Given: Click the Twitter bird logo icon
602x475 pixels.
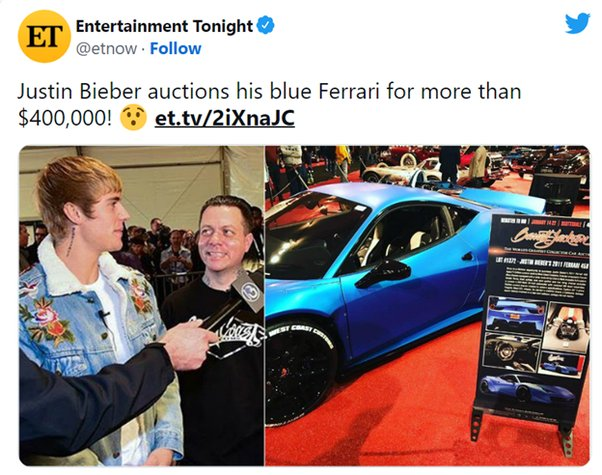Looking at the screenshot, I should click(x=577, y=23).
